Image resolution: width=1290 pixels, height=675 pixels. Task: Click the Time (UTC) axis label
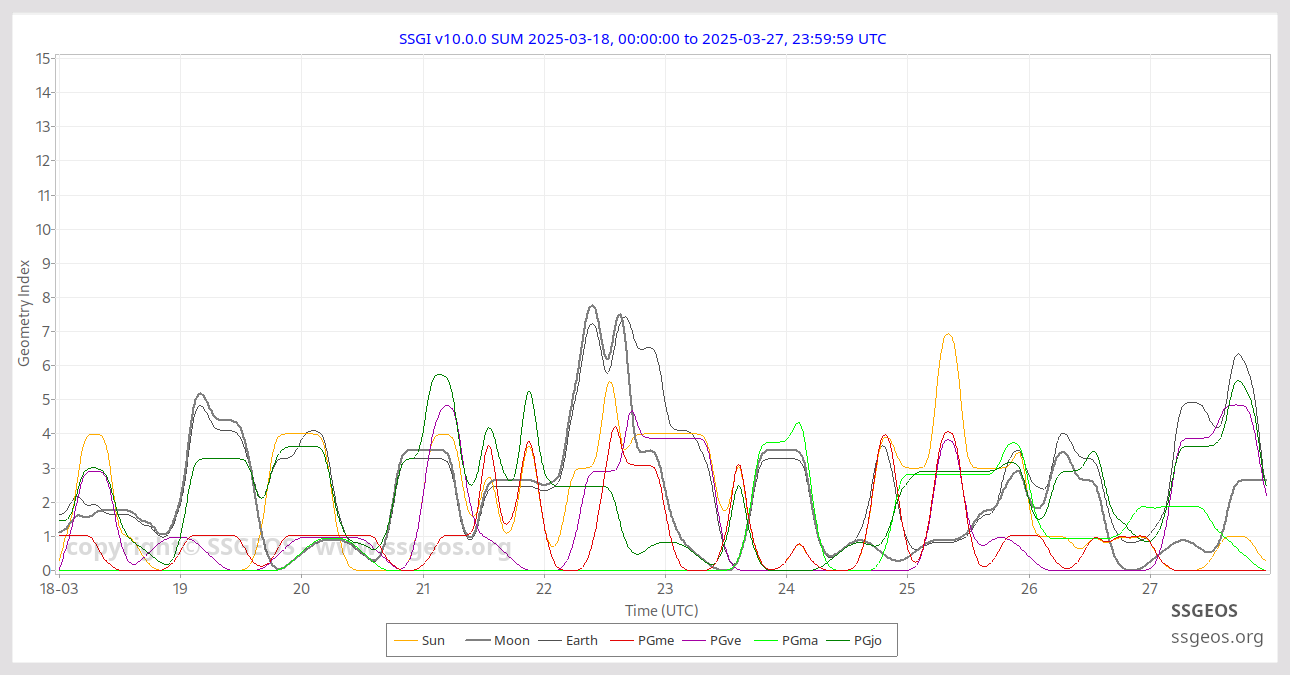click(x=661, y=610)
